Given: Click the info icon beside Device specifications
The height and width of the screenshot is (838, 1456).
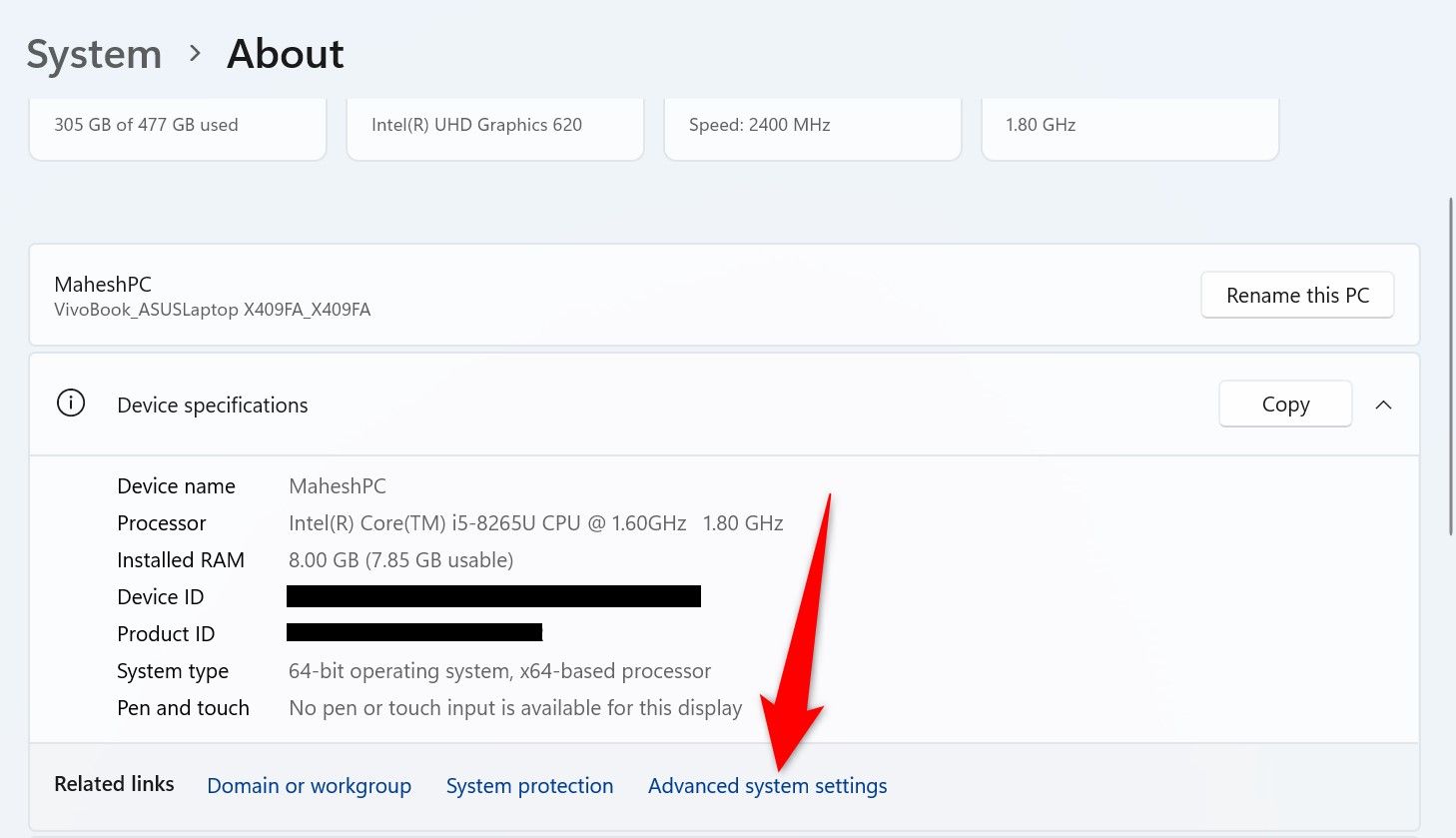Looking at the screenshot, I should pos(71,404).
